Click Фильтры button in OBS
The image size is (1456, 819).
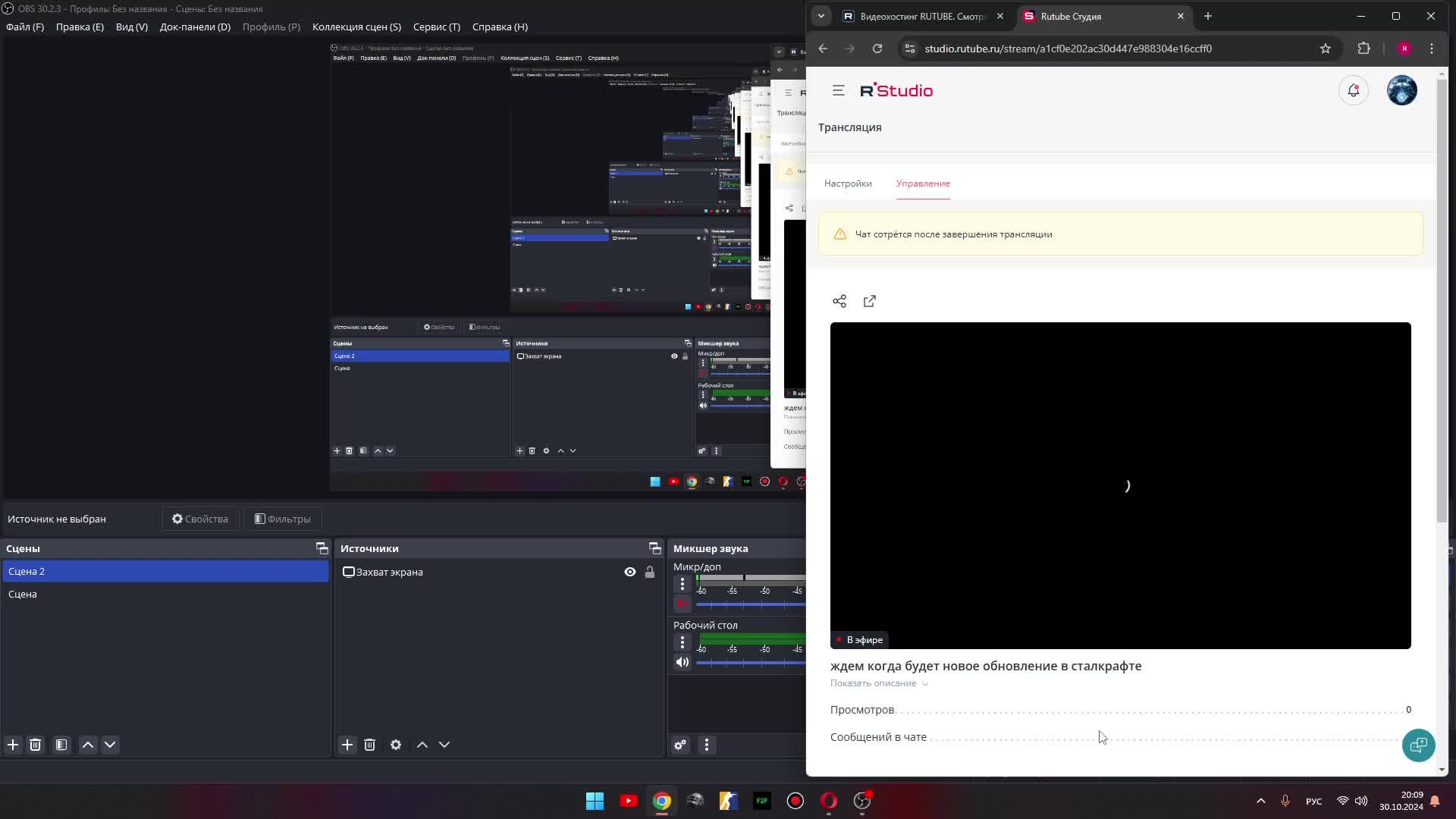[x=283, y=519]
